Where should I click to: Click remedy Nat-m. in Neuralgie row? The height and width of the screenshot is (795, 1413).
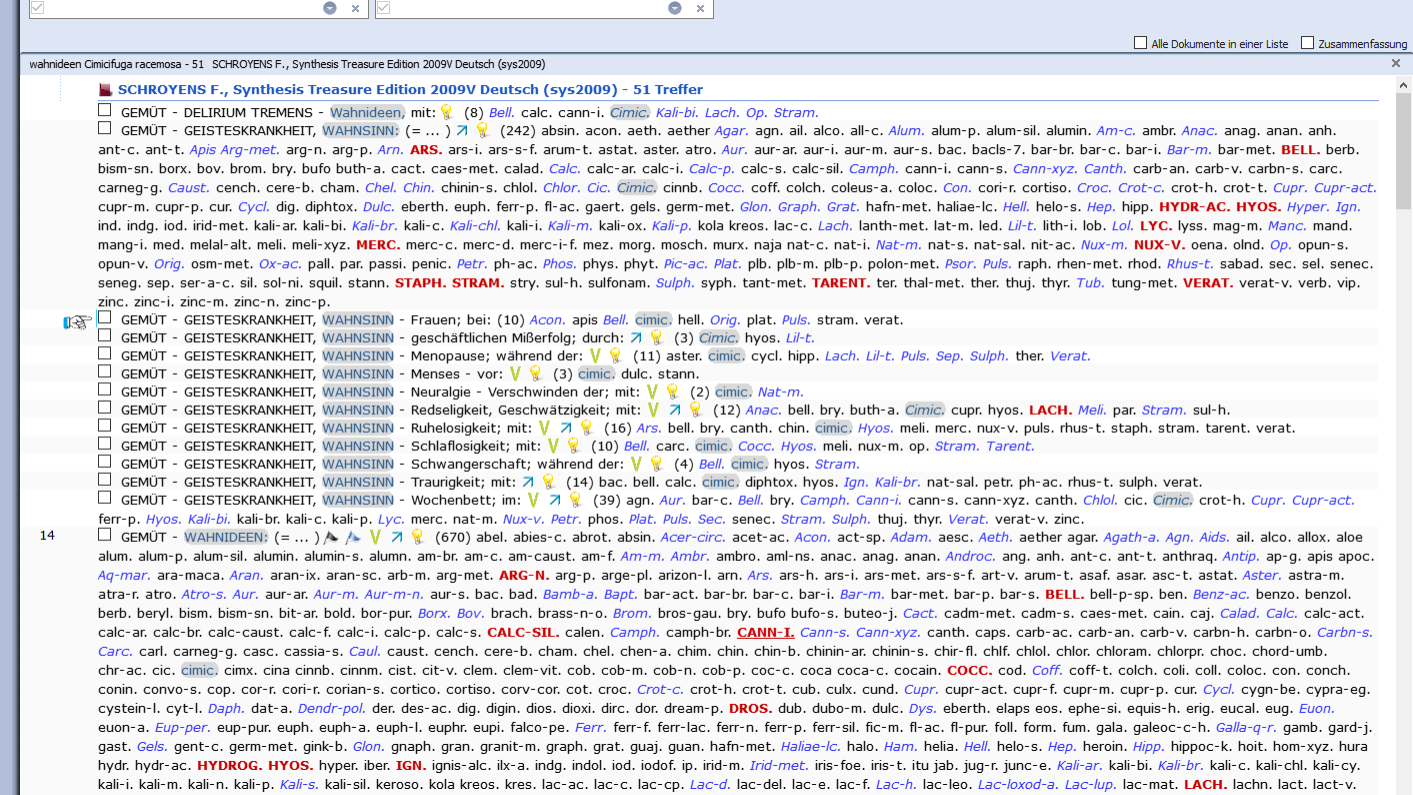(x=781, y=392)
